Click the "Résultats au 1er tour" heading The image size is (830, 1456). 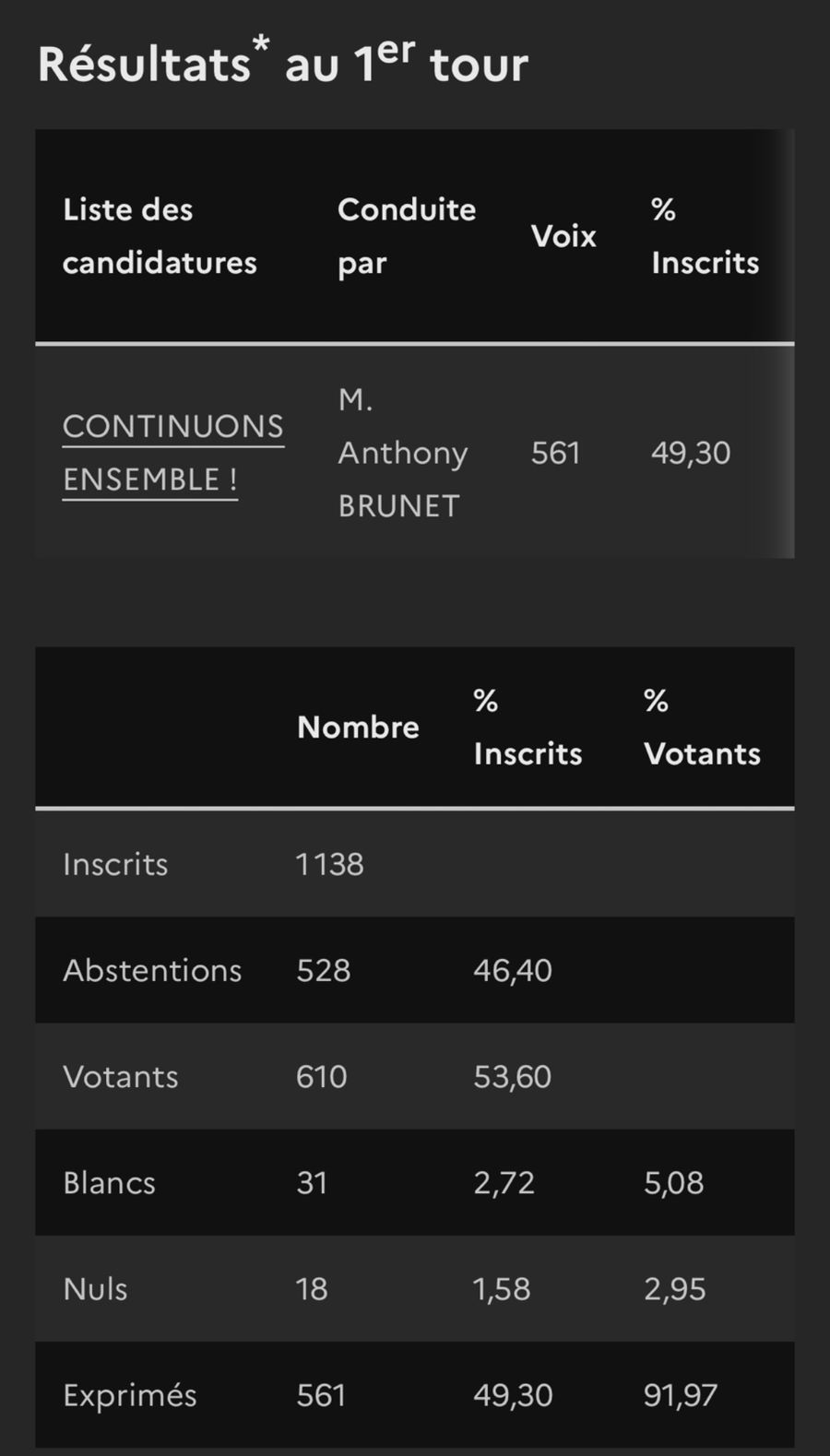point(282,63)
